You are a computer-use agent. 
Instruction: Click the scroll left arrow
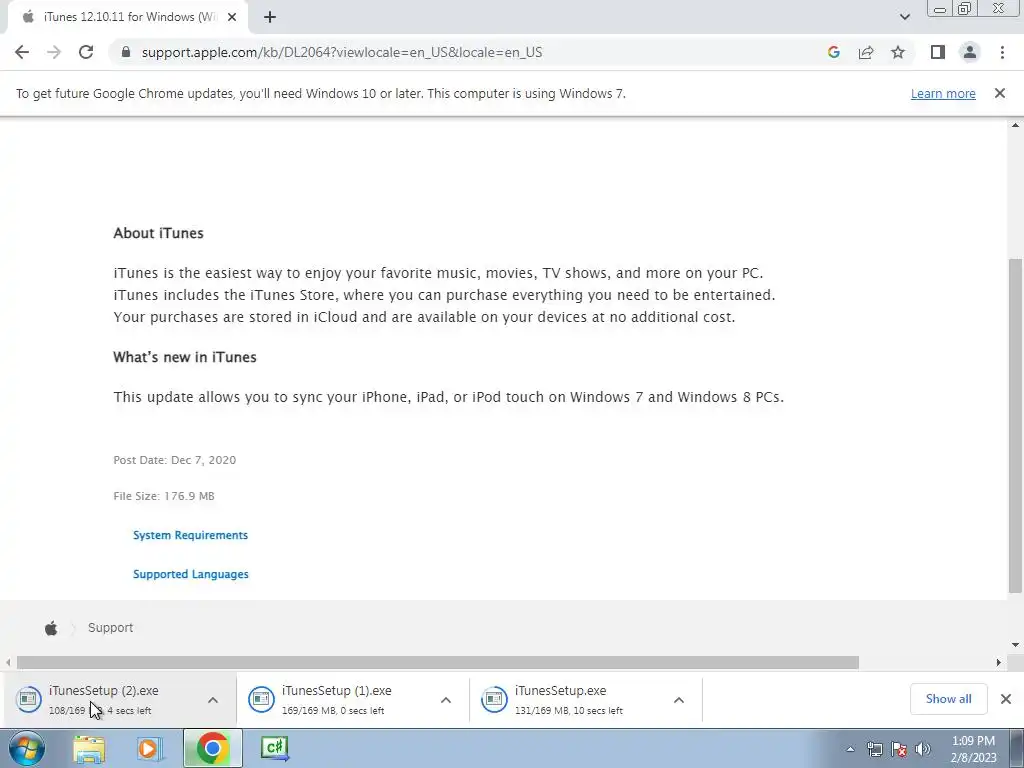(x=8, y=662)
